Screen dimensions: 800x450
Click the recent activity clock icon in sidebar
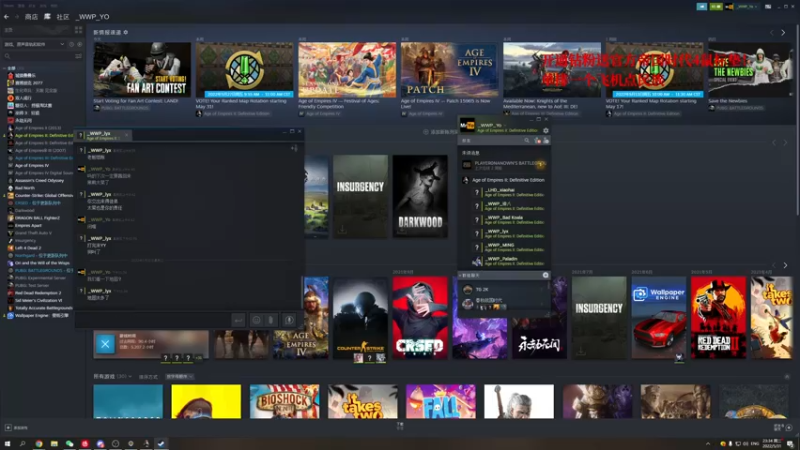(x=71, y=44)
